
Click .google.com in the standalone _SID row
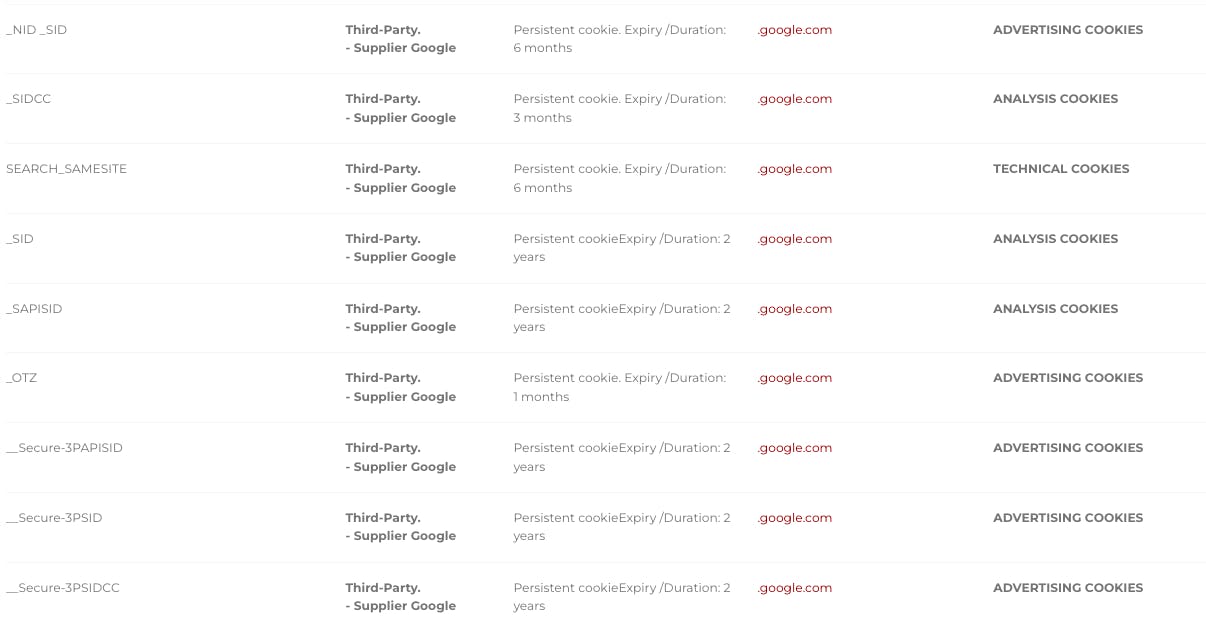[x=795, y=239]
